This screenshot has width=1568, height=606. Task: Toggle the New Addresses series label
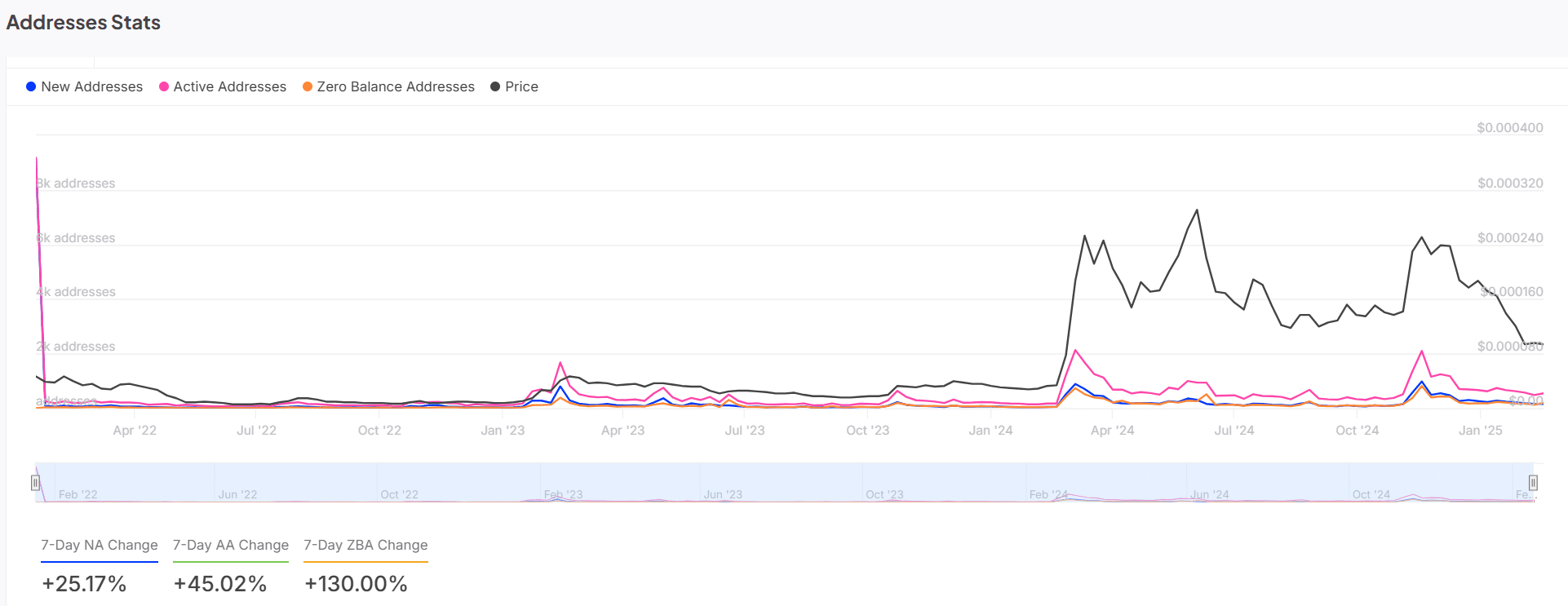(91, 86)
